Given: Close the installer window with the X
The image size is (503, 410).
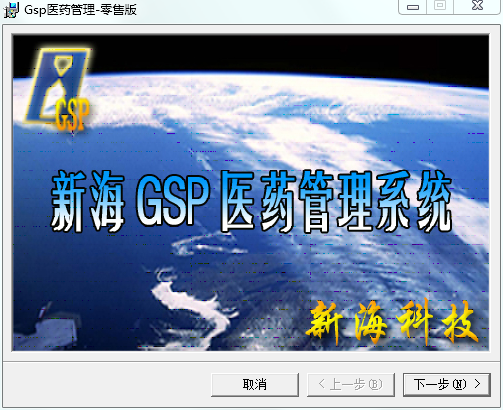Looking at the screenshot, I should (x=477, y=6).
